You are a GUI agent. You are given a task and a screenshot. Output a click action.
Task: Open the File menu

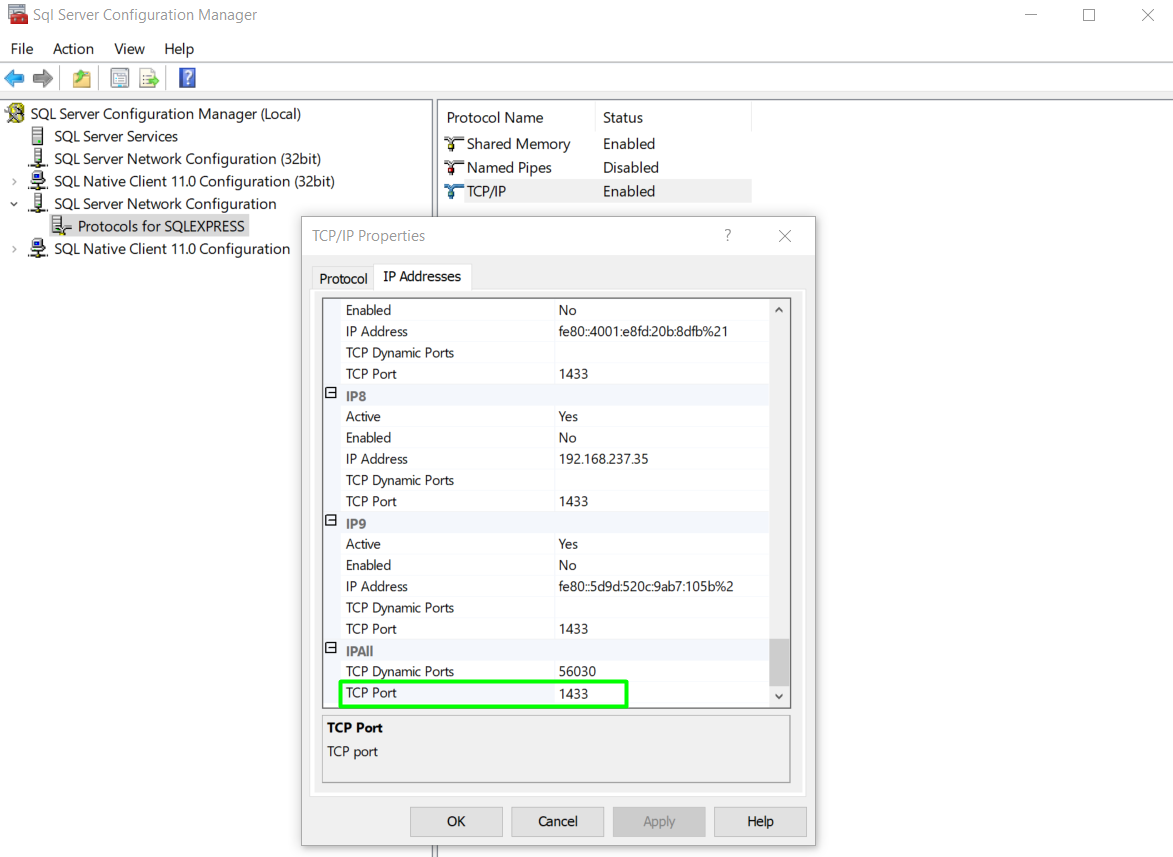click(x=22, y=49)
